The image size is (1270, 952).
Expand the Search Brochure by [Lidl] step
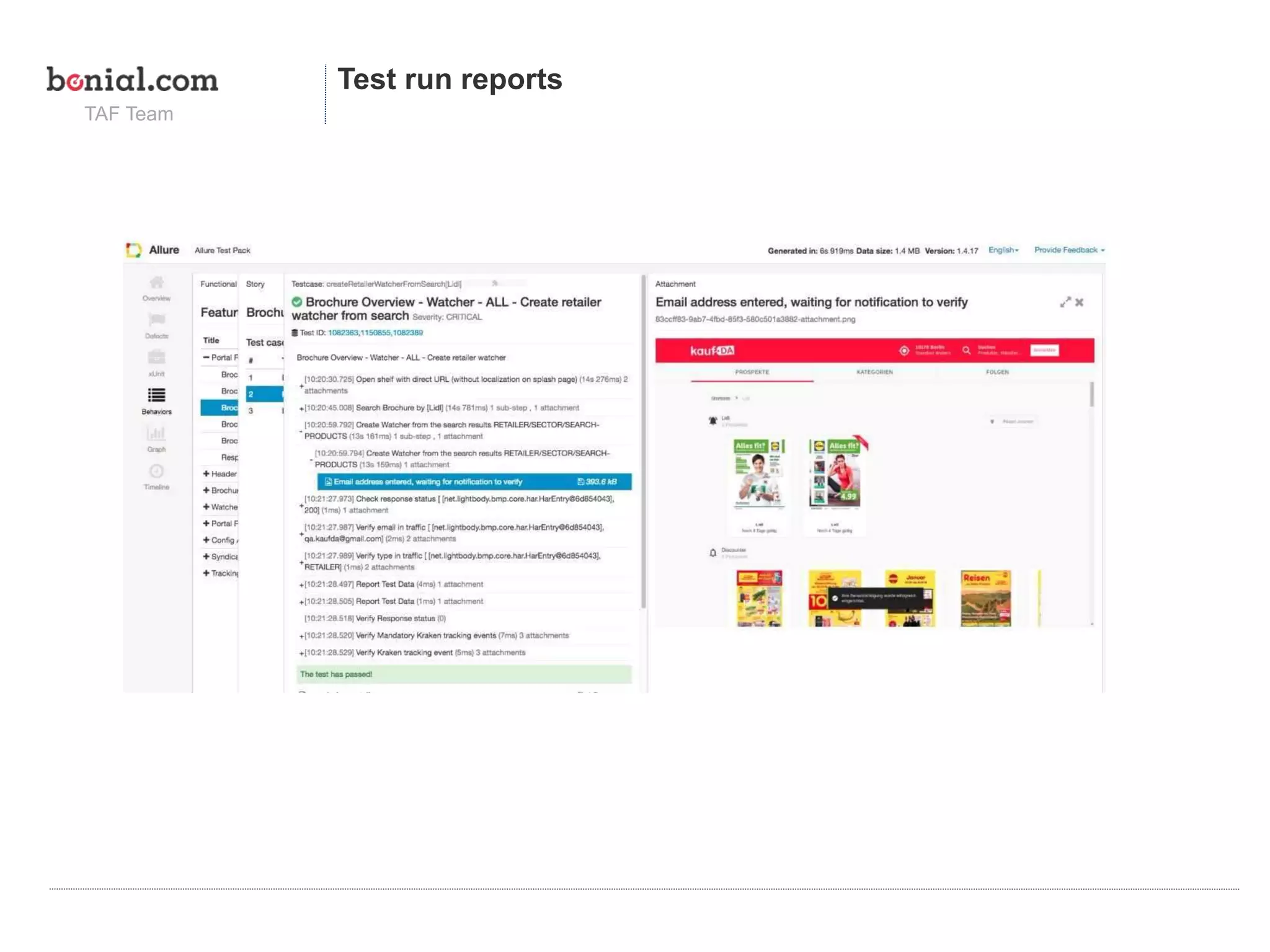tap(301, 408)
